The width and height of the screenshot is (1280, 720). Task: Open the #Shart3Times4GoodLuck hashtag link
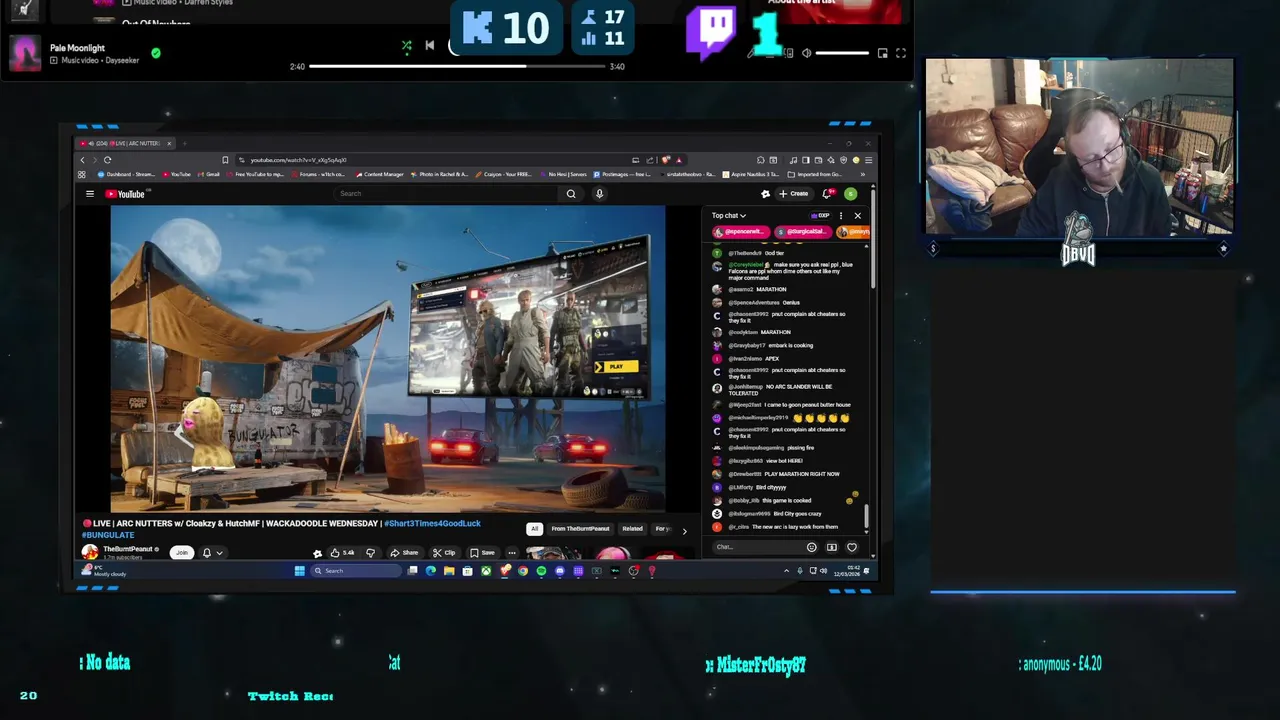[432, 523]
